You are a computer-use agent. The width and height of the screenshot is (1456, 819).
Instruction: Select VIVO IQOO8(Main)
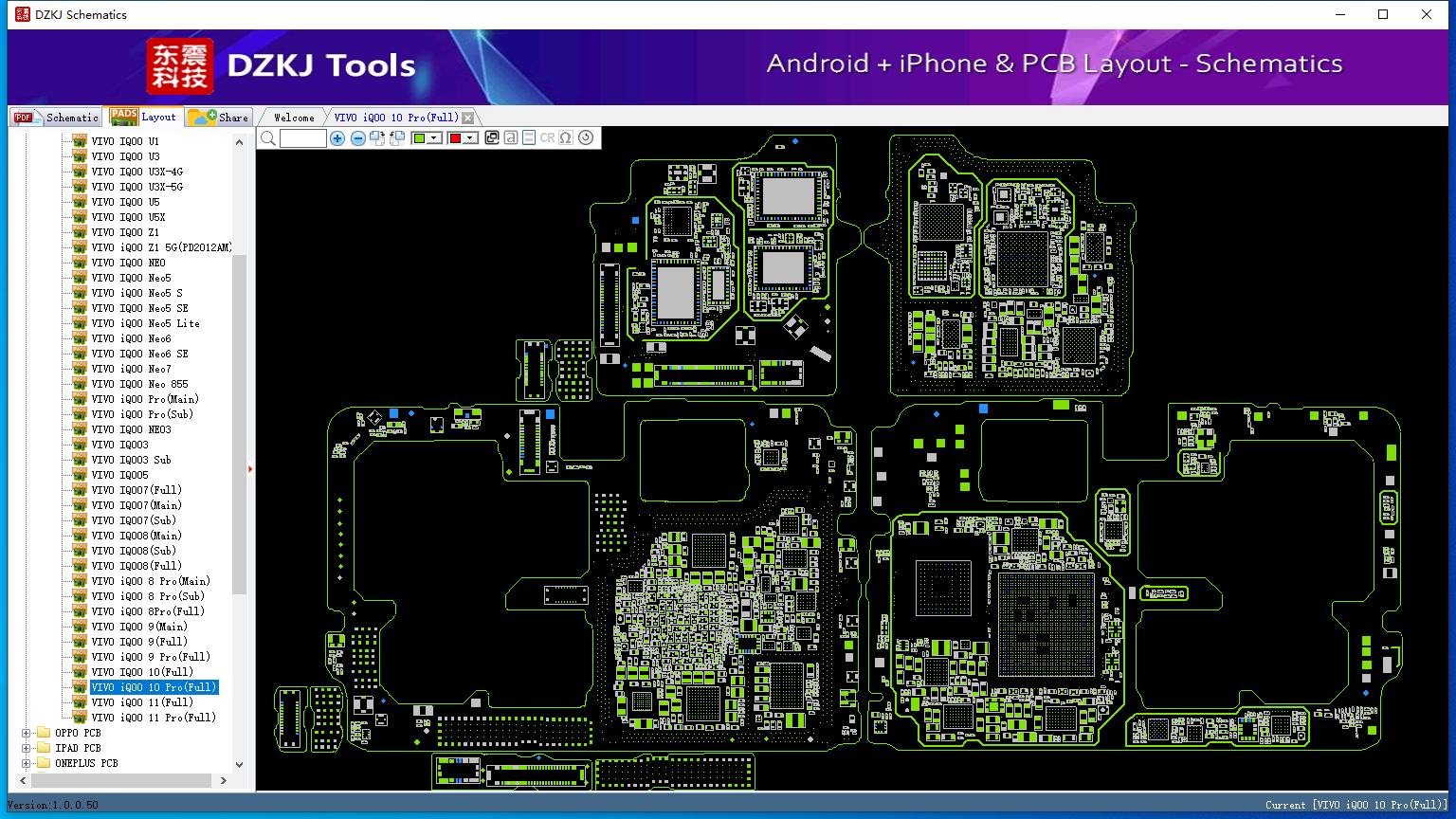point(136,536)
